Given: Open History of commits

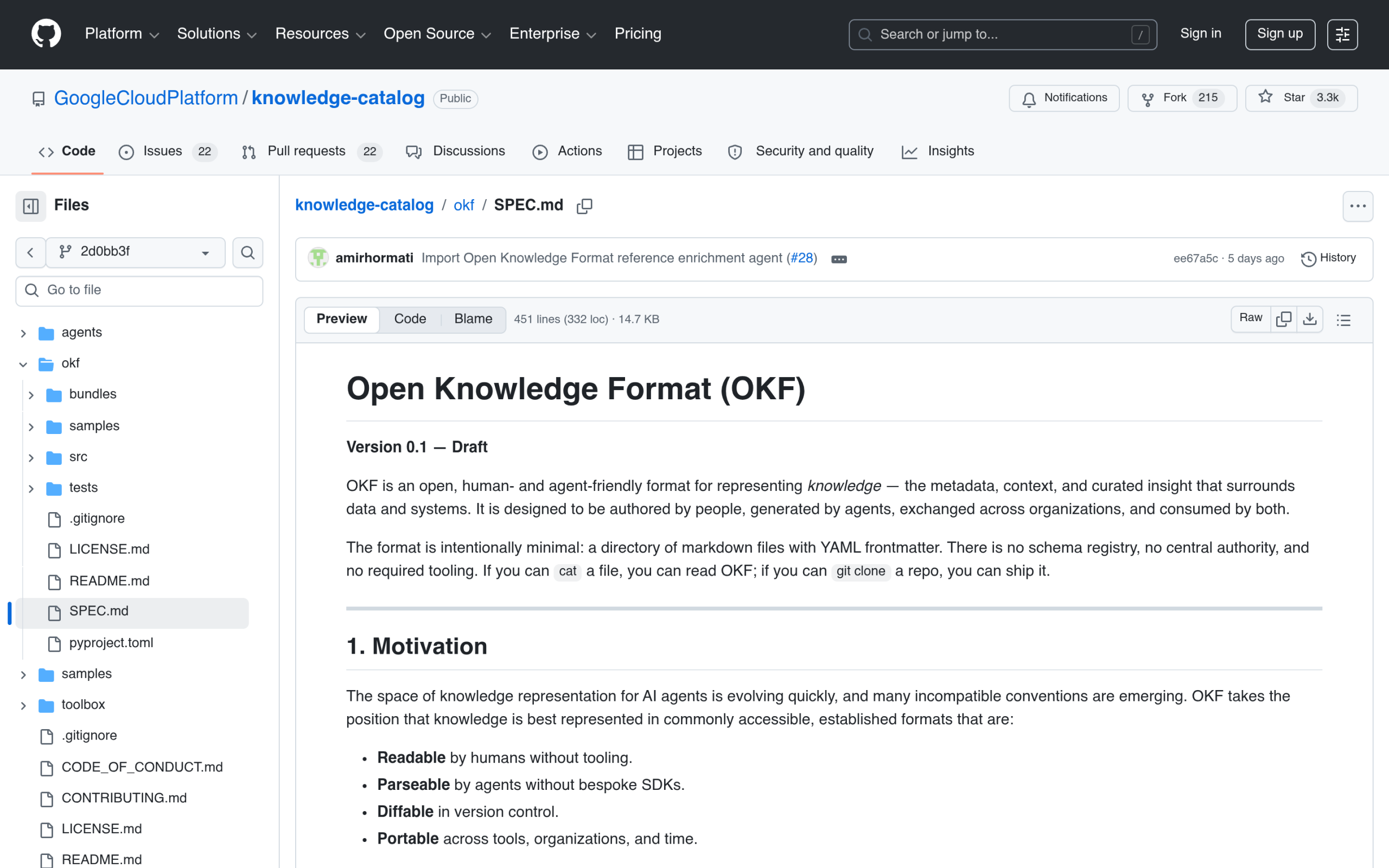Looking at the screenshot, I should click(x=1328, y=258).
